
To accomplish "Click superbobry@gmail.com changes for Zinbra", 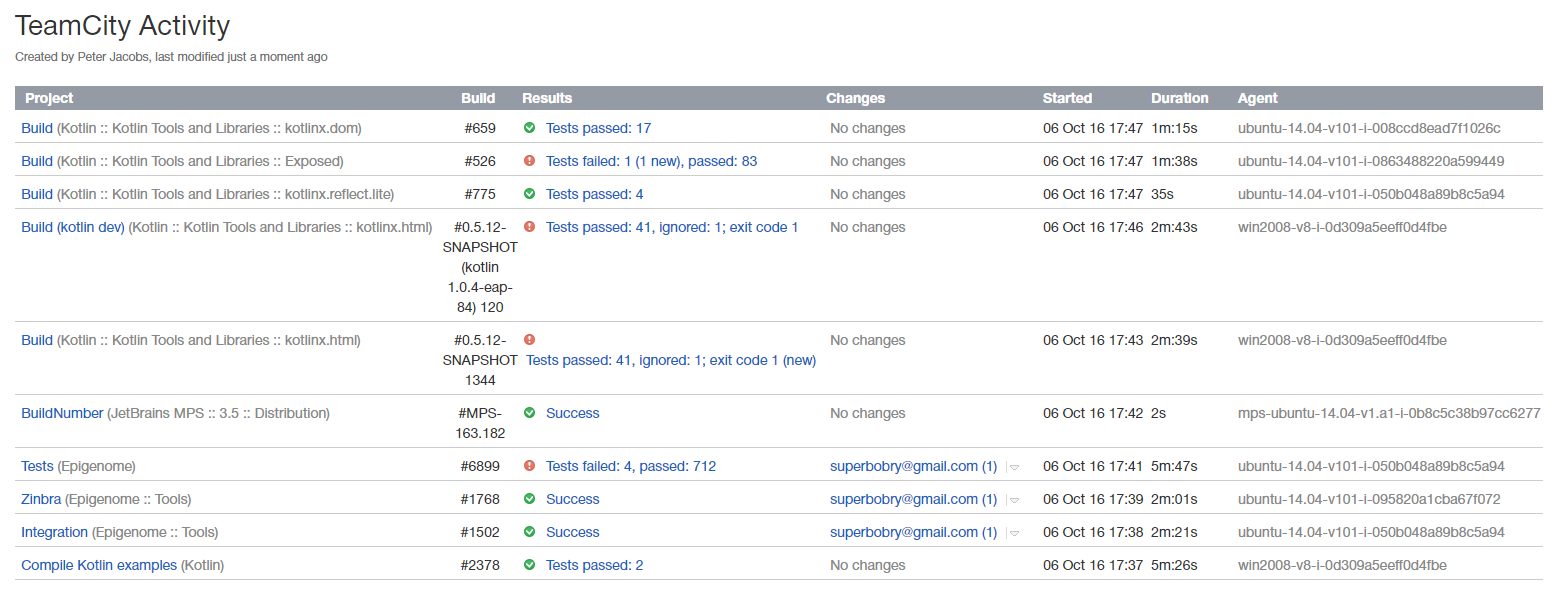I will click(913, 499).
